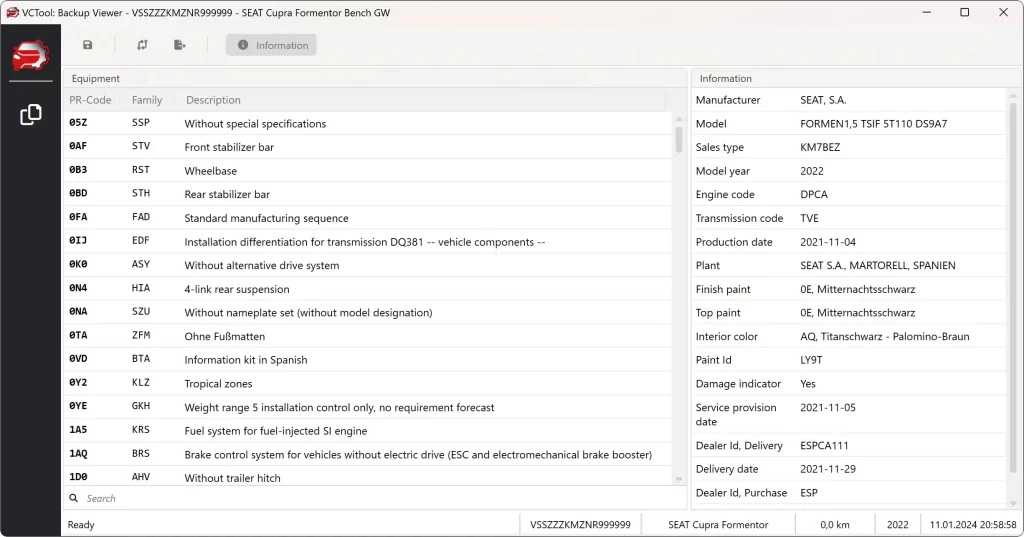Screen dimensions: 1024x537
Task: Select 'Rear stabilizer bar' row
Action: click(368, 194)
